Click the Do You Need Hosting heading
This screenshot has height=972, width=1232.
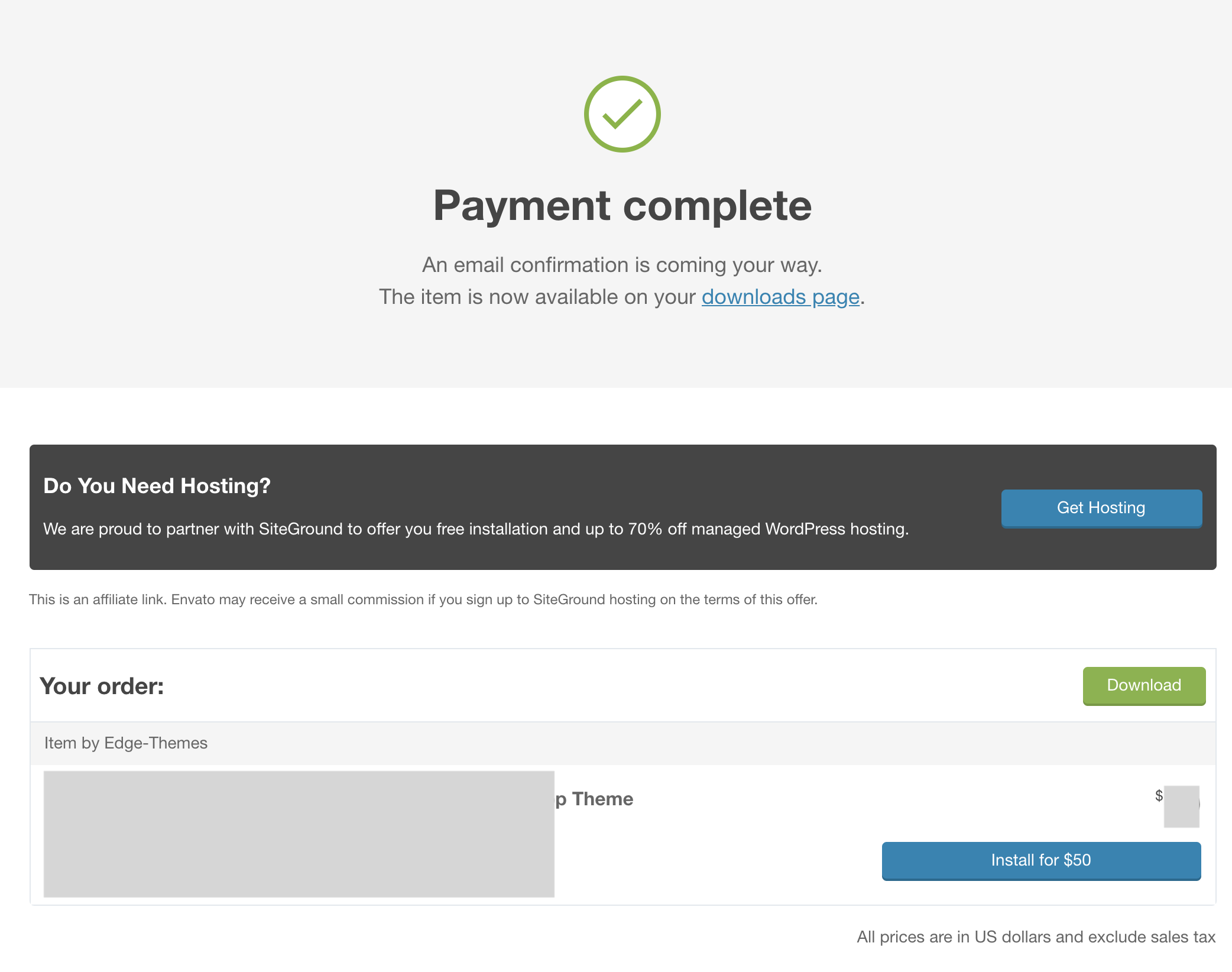tap(157, 485)
